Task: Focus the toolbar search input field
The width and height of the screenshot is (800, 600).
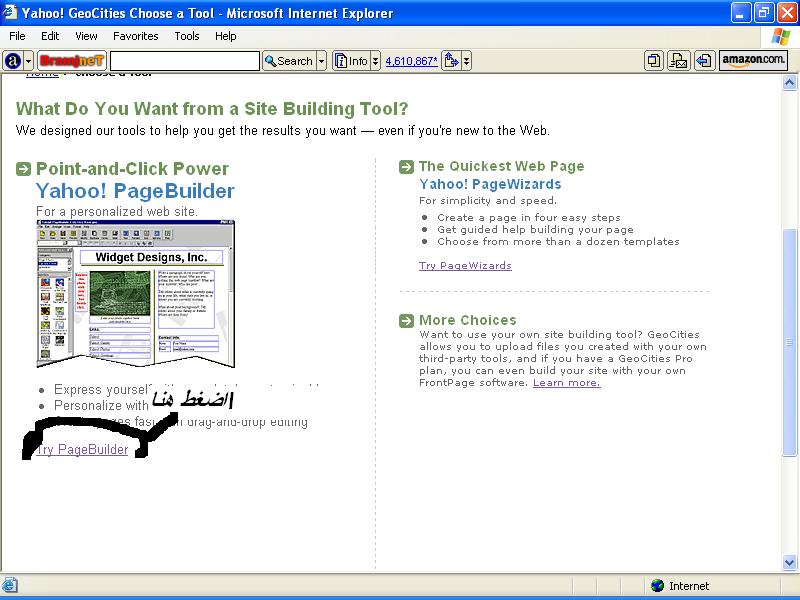Action: click(x=185, y=61)
